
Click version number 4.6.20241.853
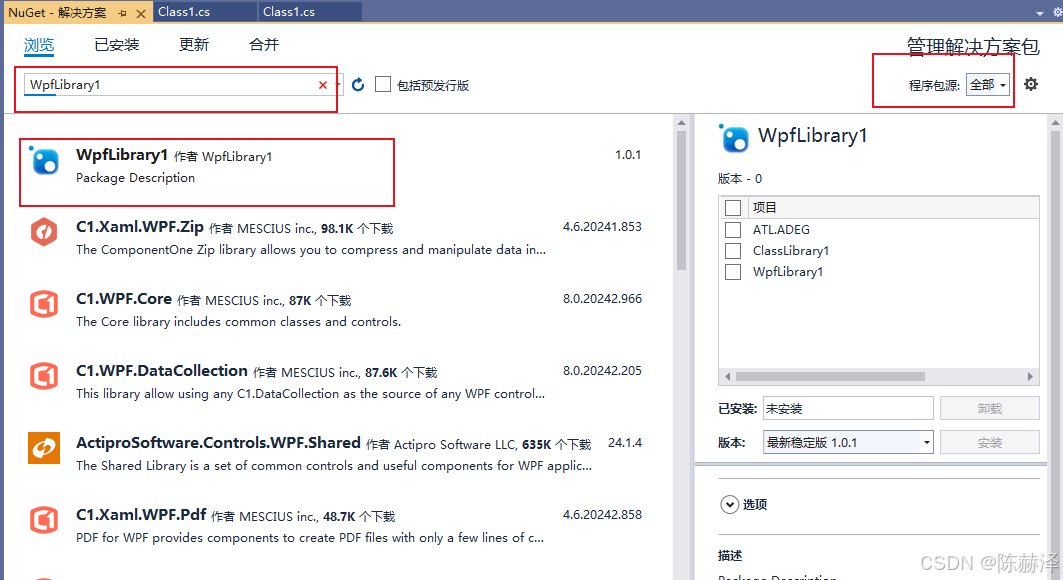(x=602, y=226)
